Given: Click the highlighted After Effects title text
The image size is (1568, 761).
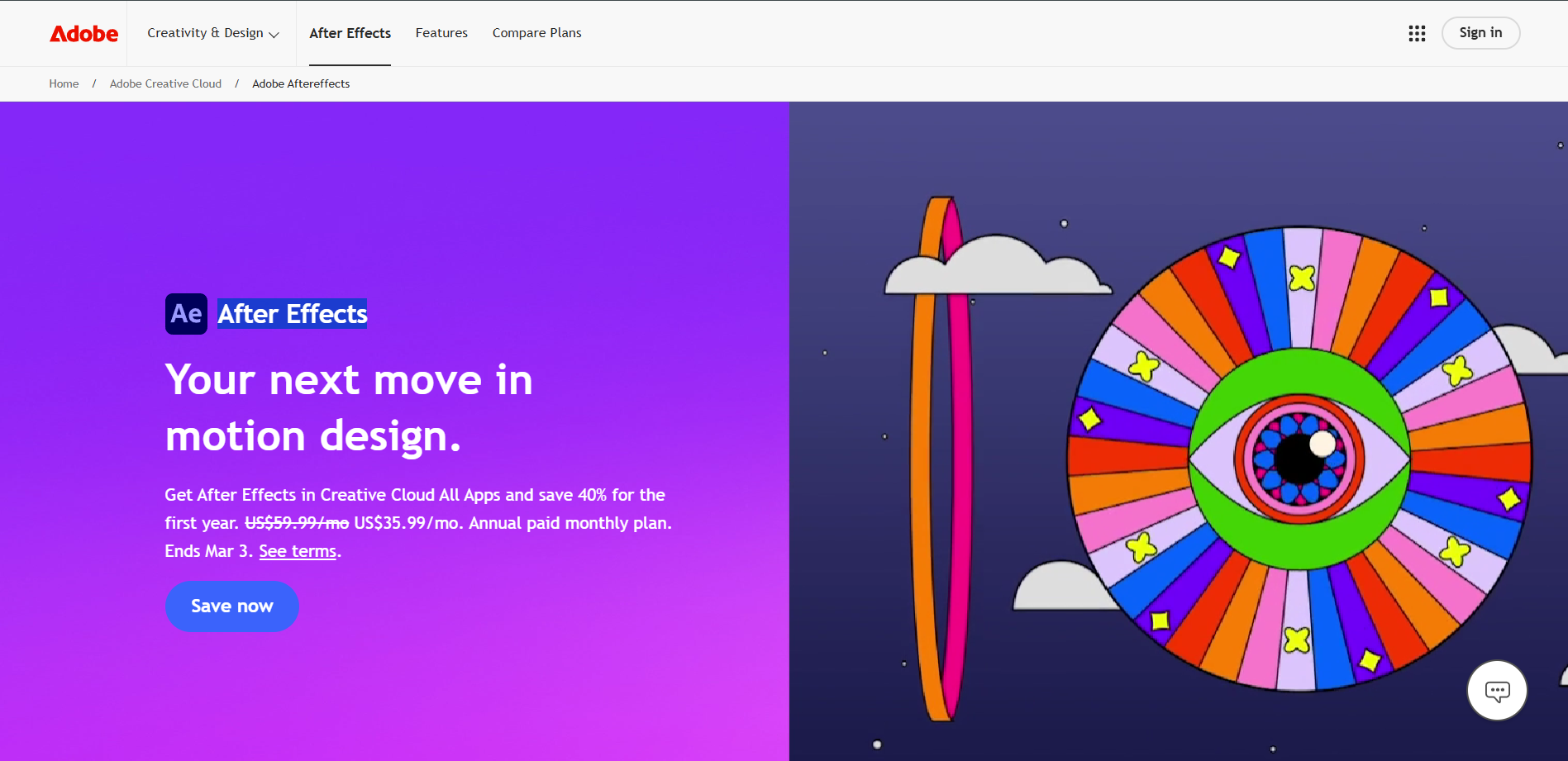Looking at the screenshot, I should coord(292,314).
